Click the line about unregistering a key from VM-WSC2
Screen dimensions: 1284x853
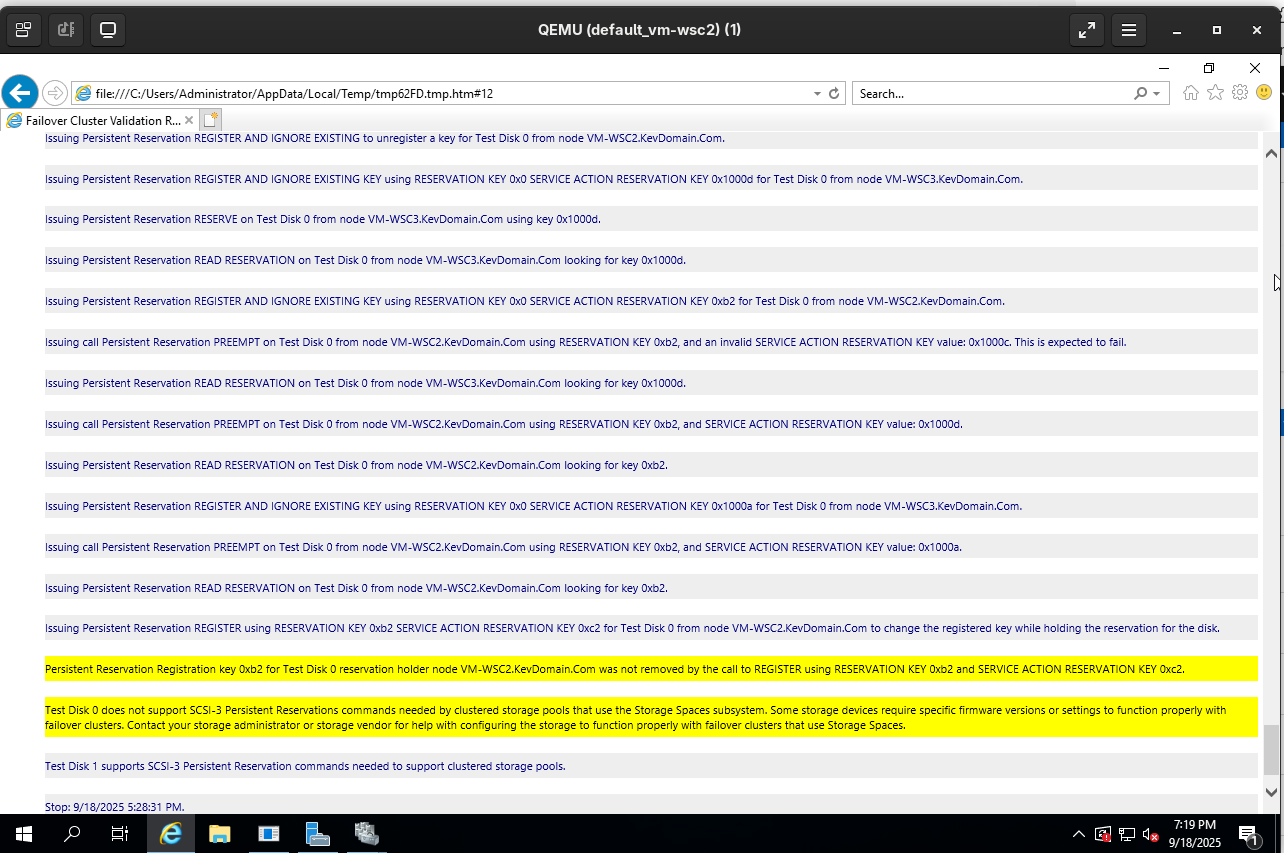[x=651, y=138]
